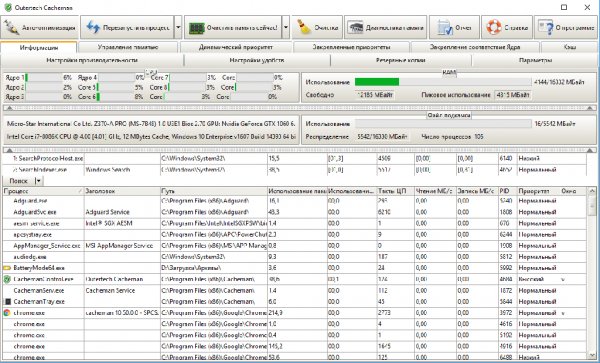The image size is (600, 363).
Task: Sort by the Такты ЦП column header
Action: (396, 191)
